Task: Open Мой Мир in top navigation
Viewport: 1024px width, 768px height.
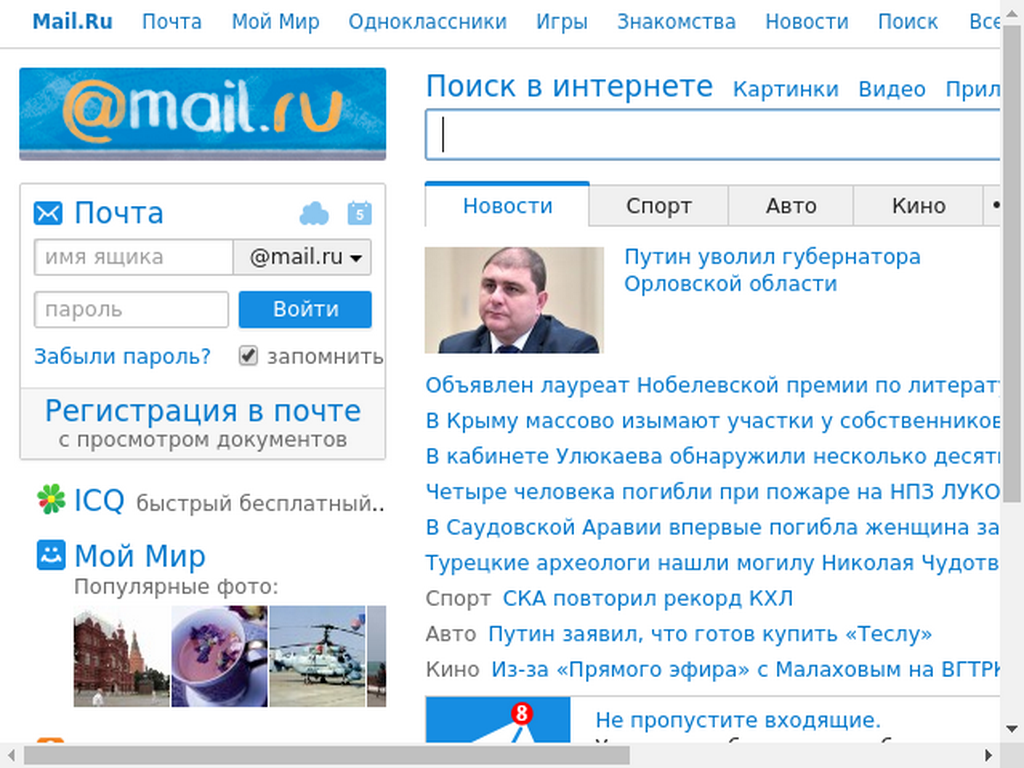Action: (276, 22)
